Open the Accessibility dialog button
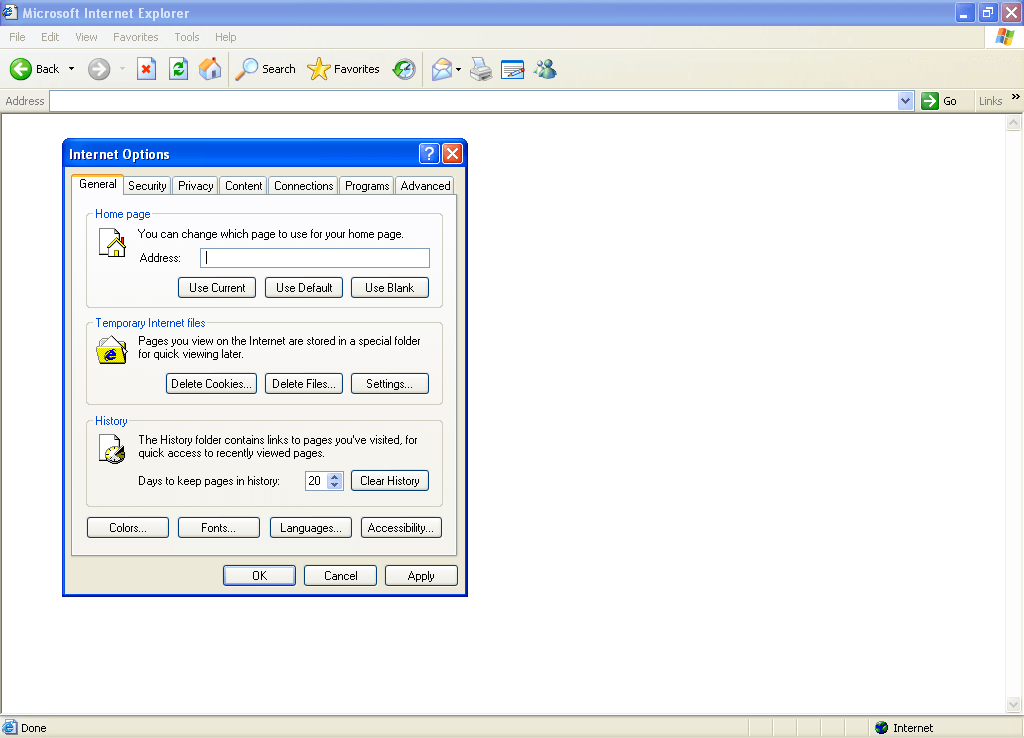Viewport: 1024px width, 738px height. [x=401, y=528]
